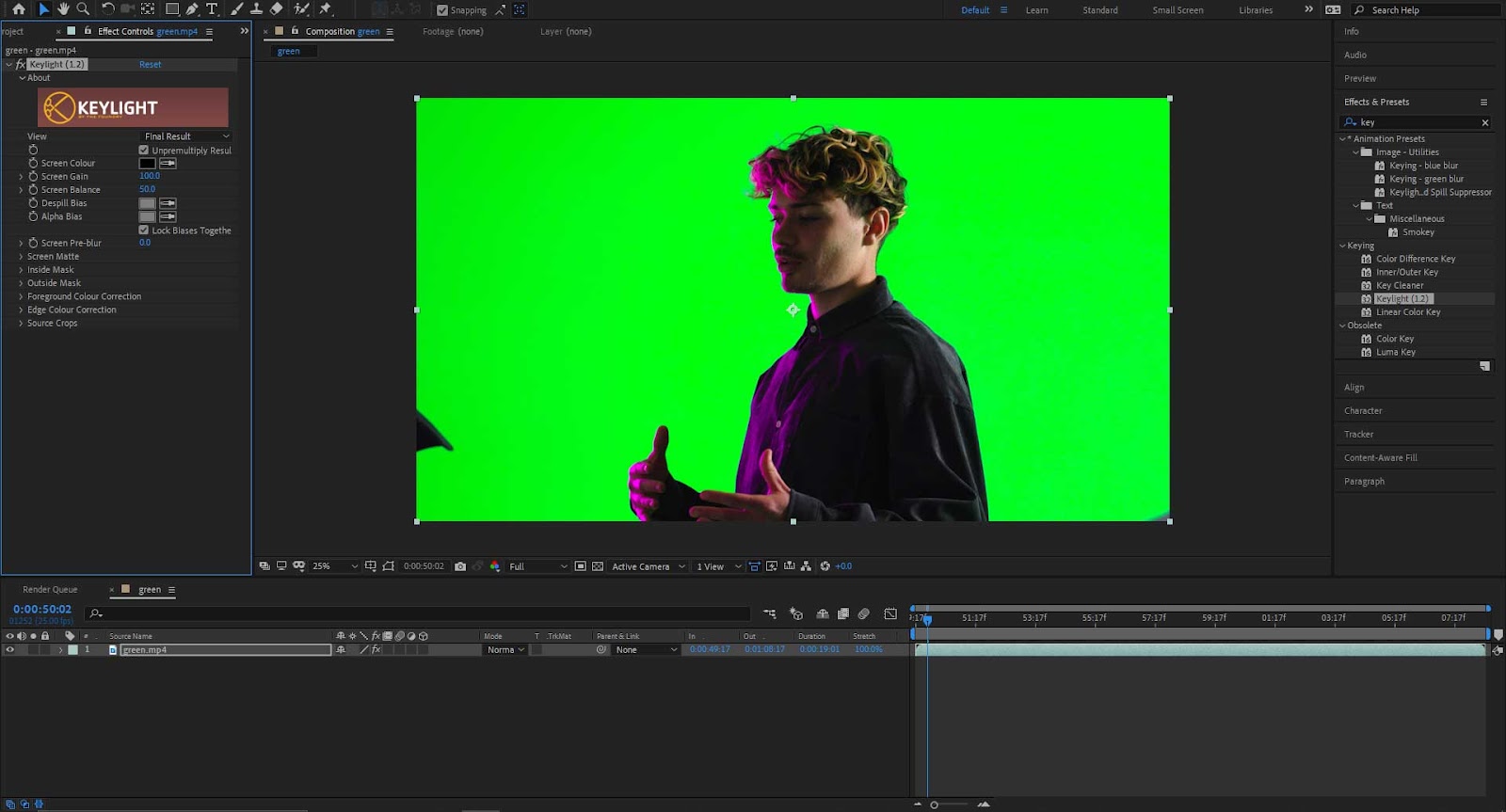Select the Roto Brush tool
Image resolution: width=1506 pixels, height=812 pixels.
[301, 9]
